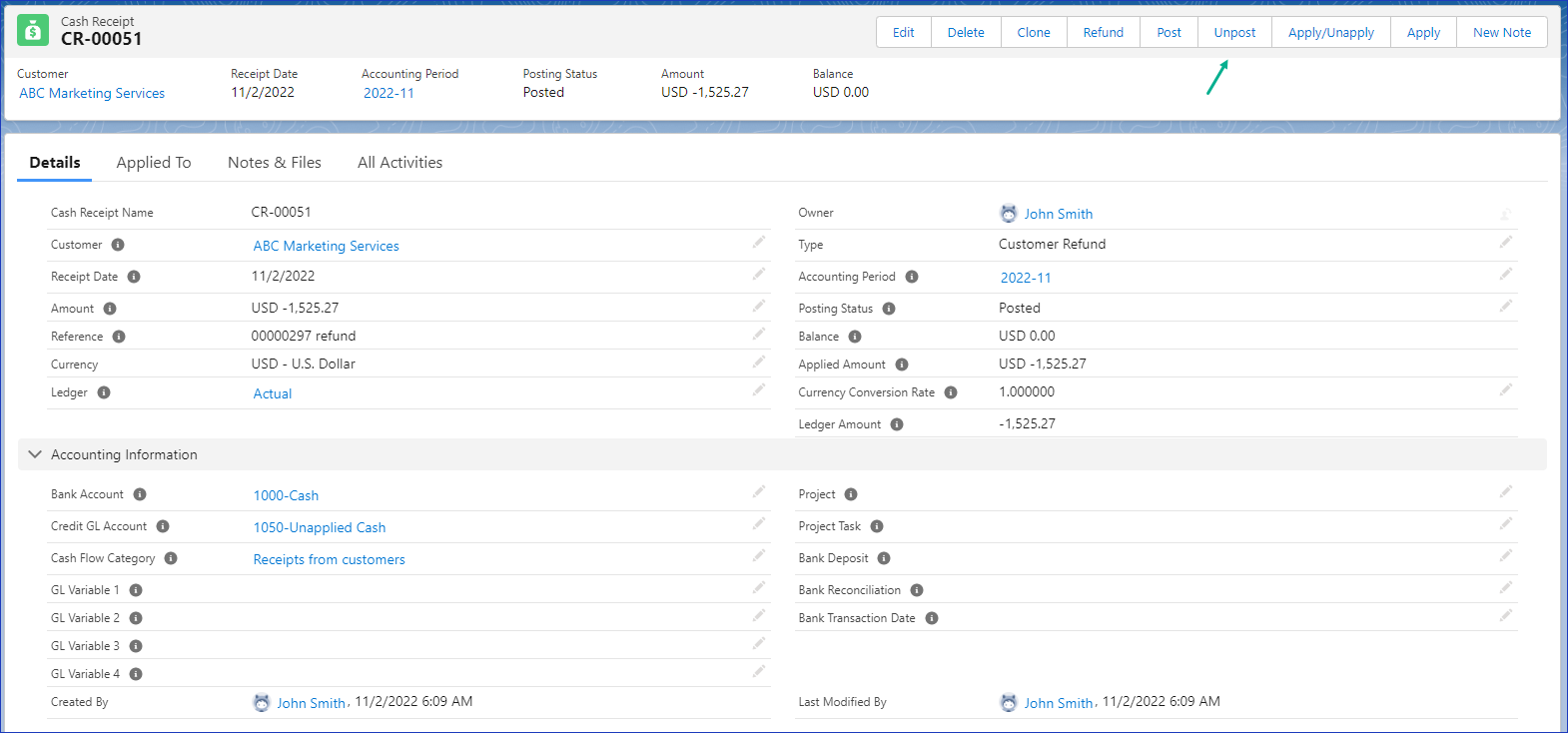
Task: Click the Refund button
Action: tap(1104, 32)
